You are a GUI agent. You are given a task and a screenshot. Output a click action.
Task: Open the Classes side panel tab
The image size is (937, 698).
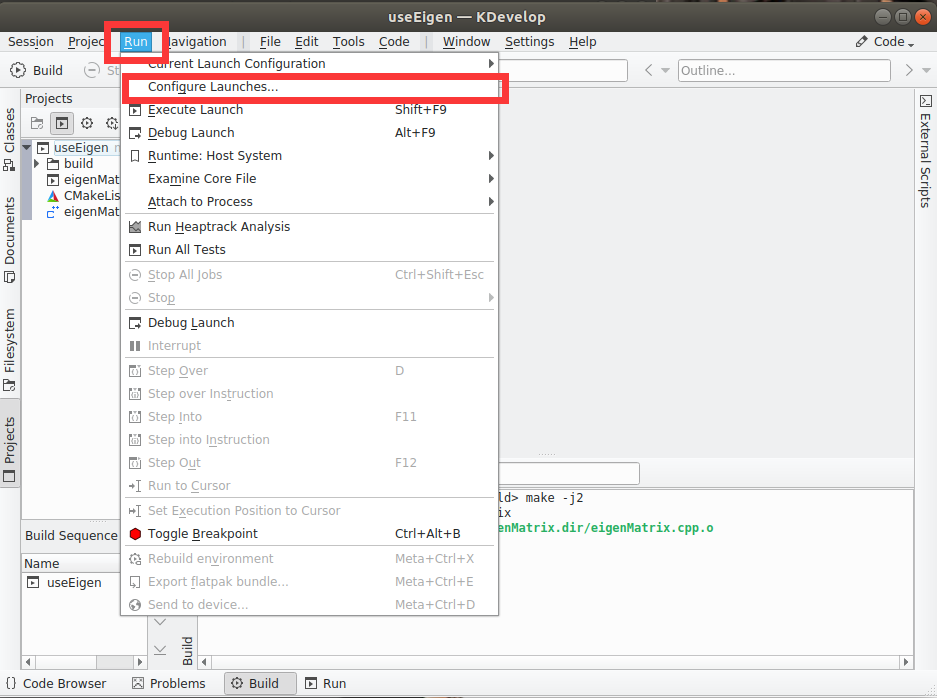click(10, 139)
